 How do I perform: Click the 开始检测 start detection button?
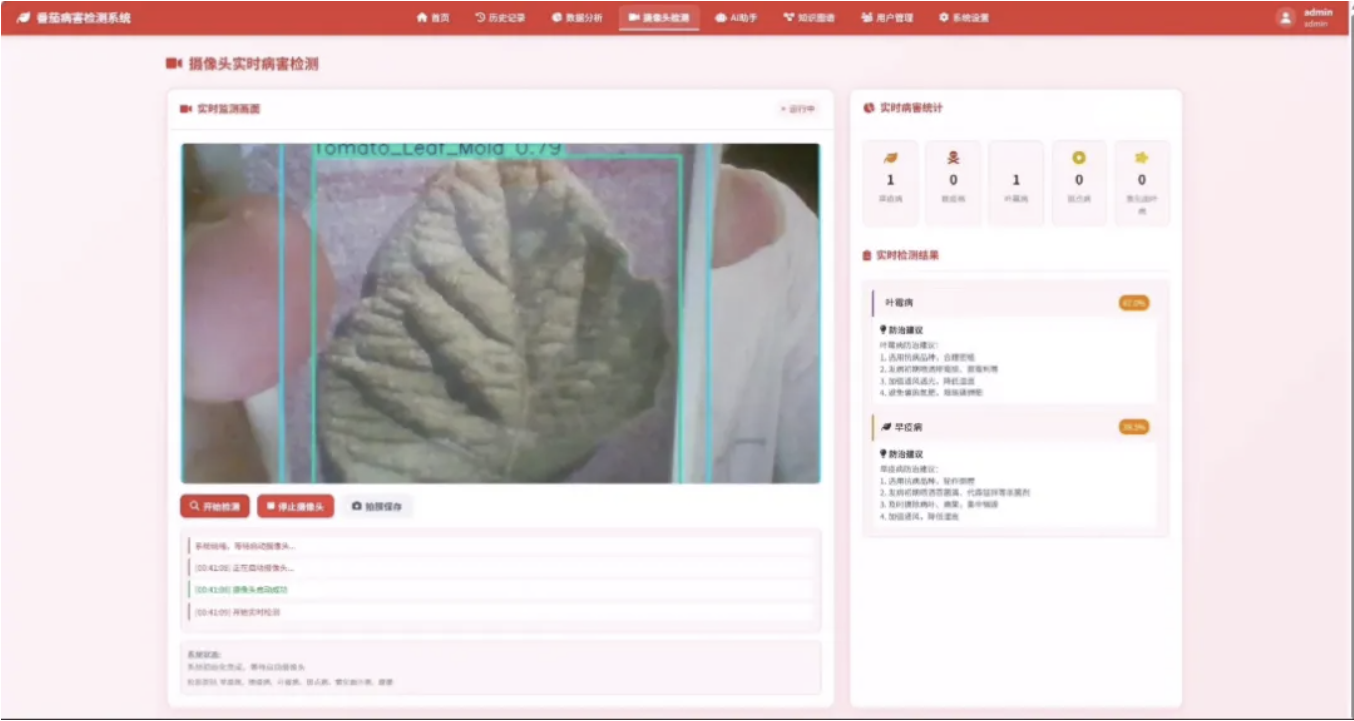coord(215,507)
